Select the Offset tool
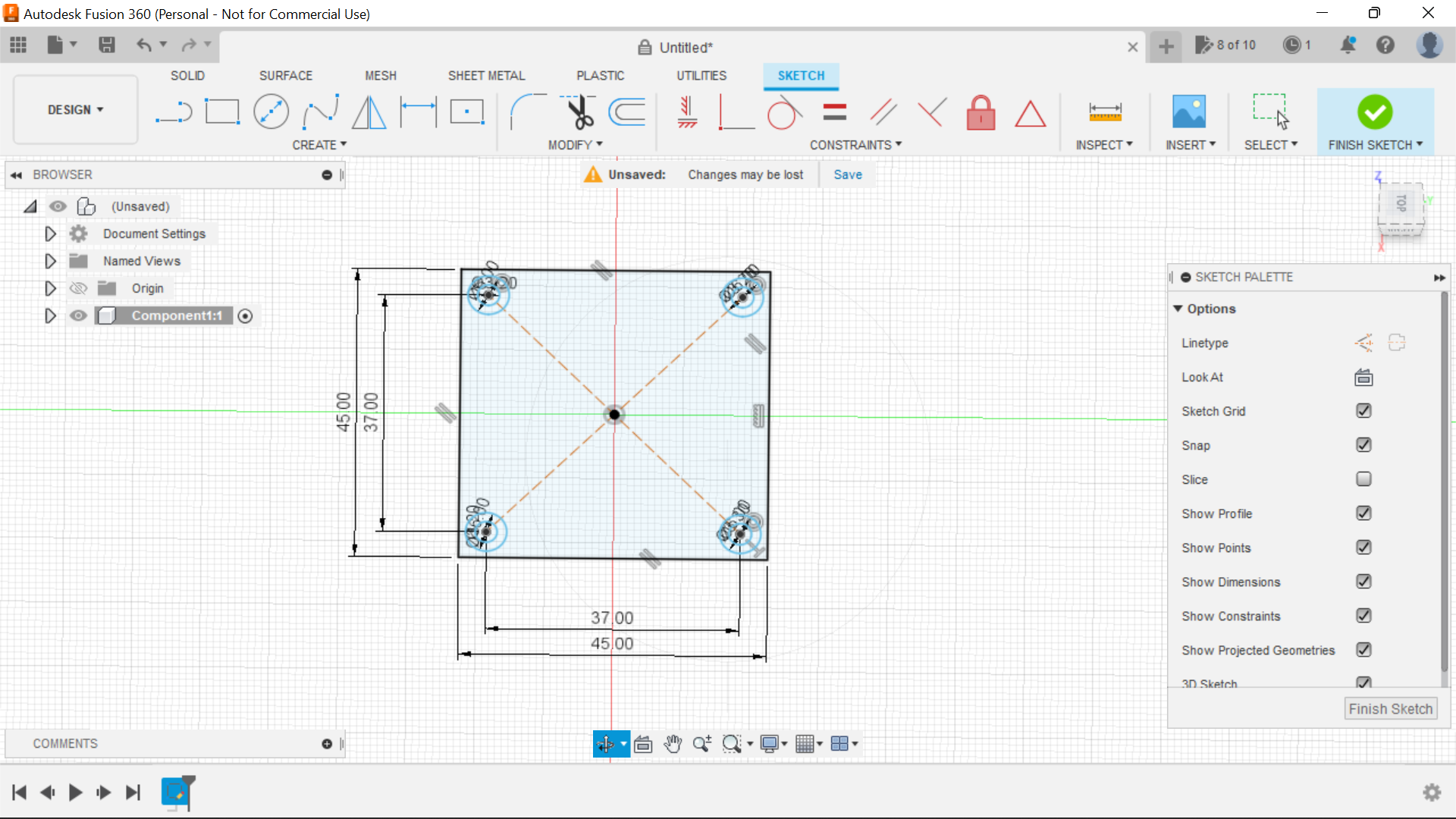Screen dimensions: 1456x819 (627, 112)
